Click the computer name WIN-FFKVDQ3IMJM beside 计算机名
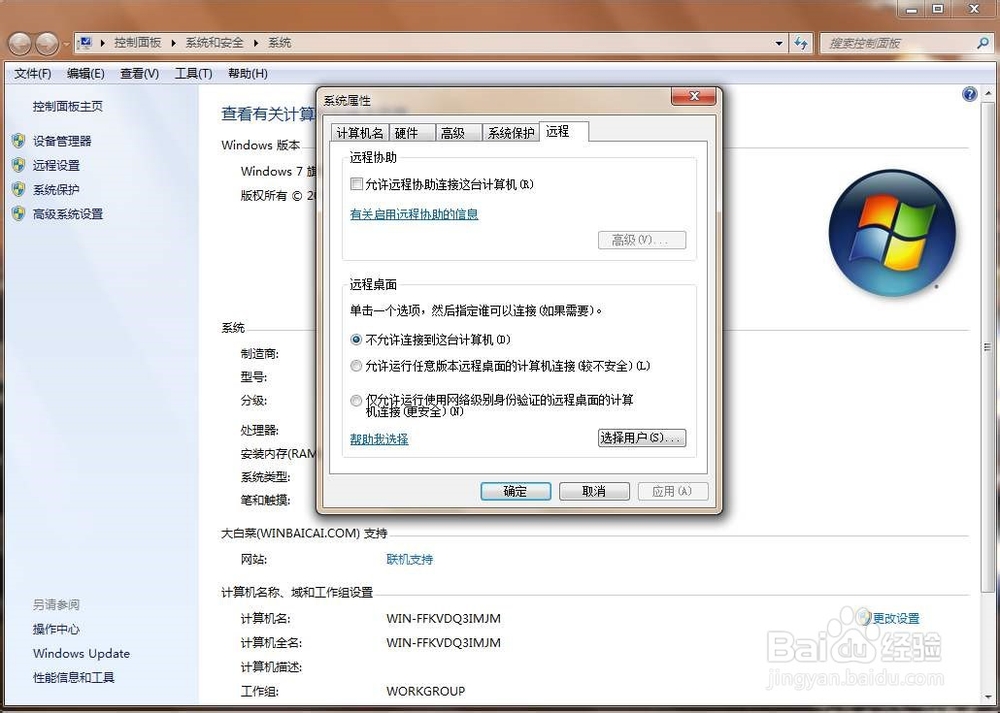This screenshot has width=1000, height=713. click(443, 619)
